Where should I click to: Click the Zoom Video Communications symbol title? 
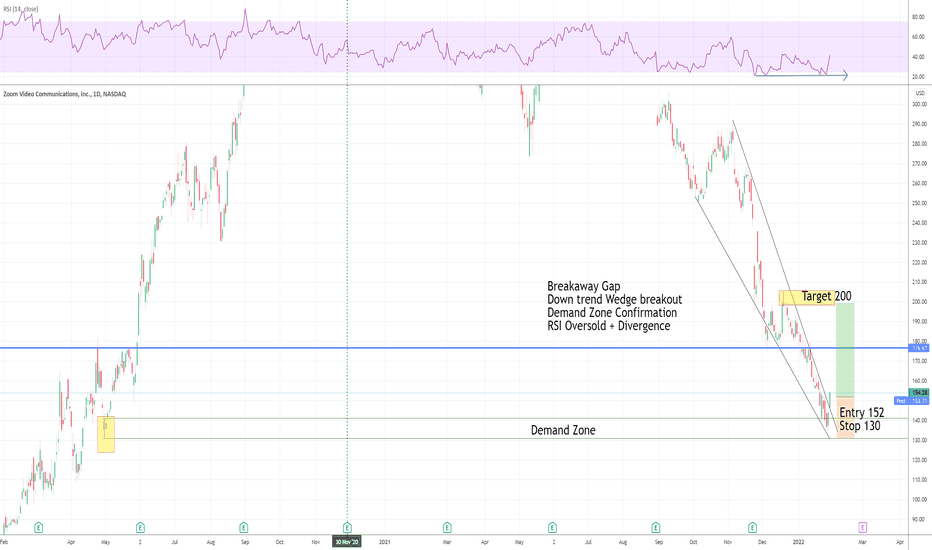click(65, 94)
